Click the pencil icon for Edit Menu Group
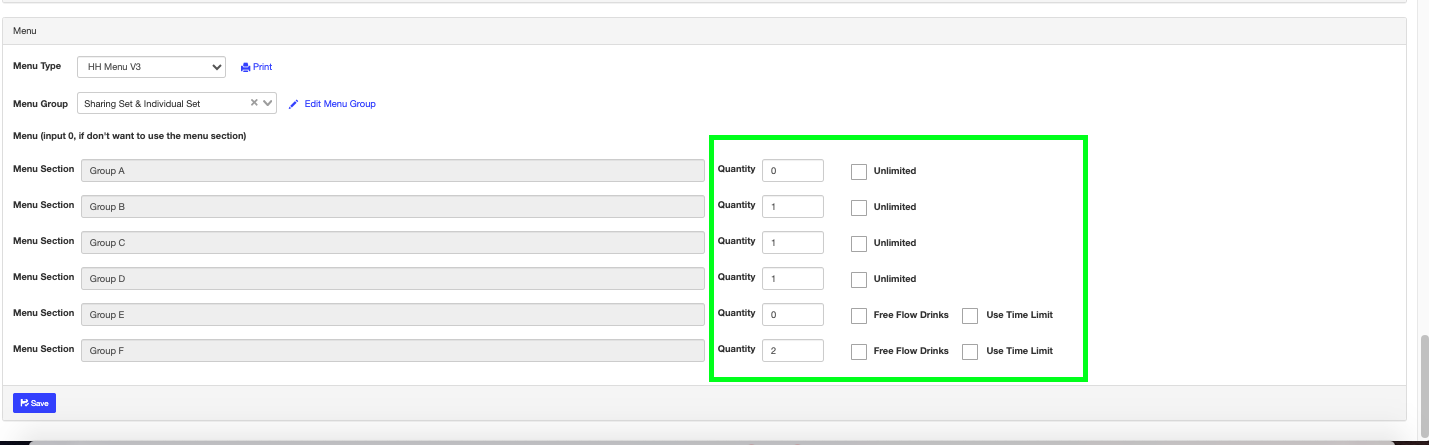1429x445 pixels. [x=294, y=104]
